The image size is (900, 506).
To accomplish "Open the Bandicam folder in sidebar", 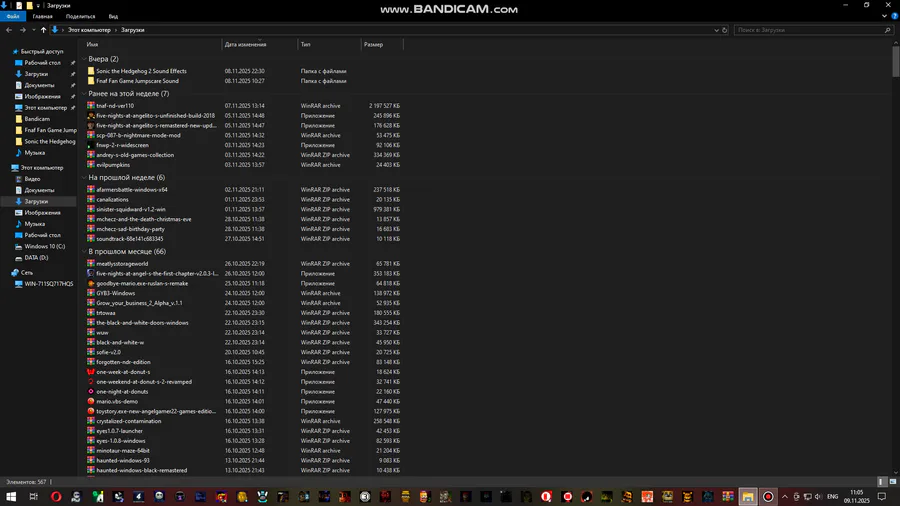I will (x=37, y=119).
